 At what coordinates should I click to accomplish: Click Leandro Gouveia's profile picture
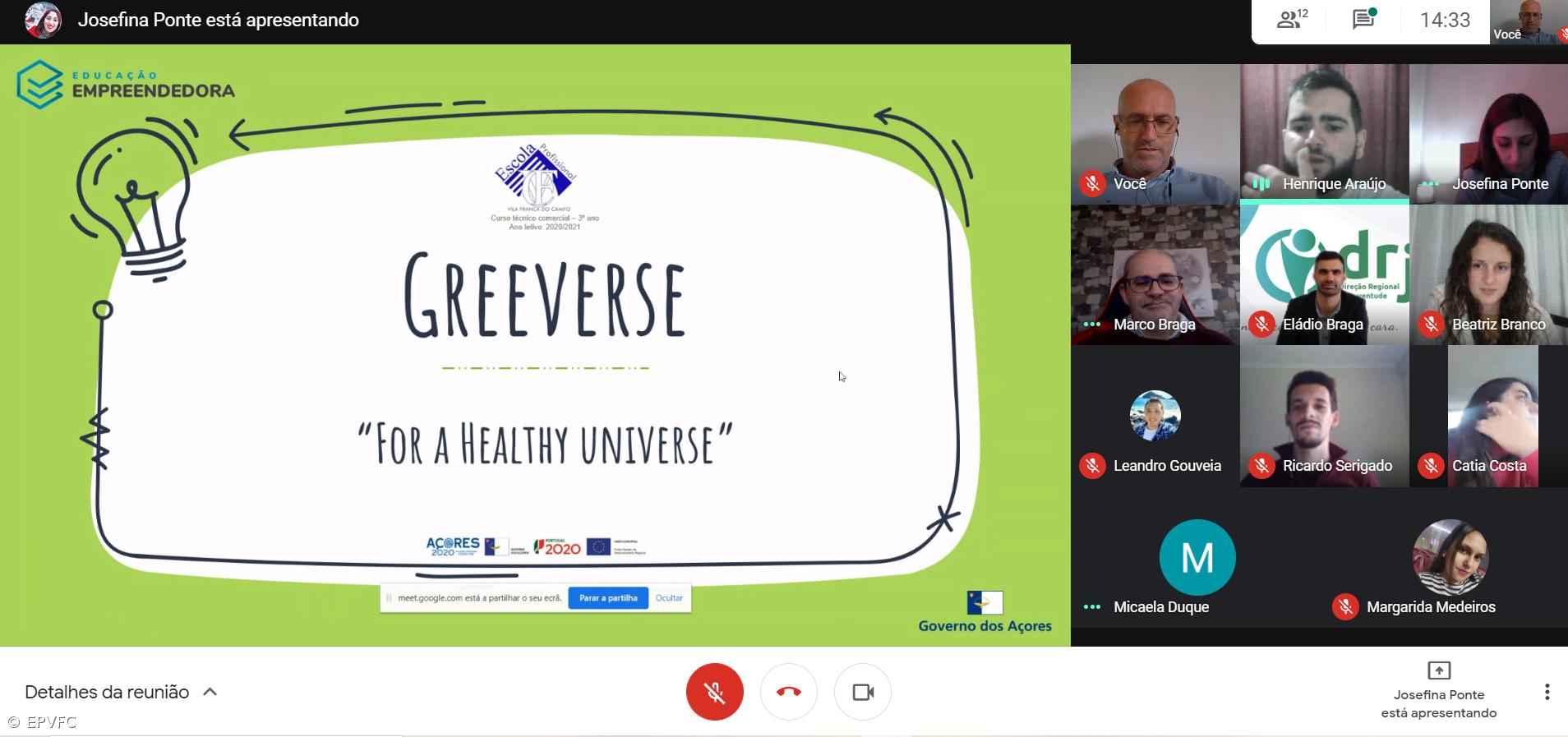[x=1155, y=416]
